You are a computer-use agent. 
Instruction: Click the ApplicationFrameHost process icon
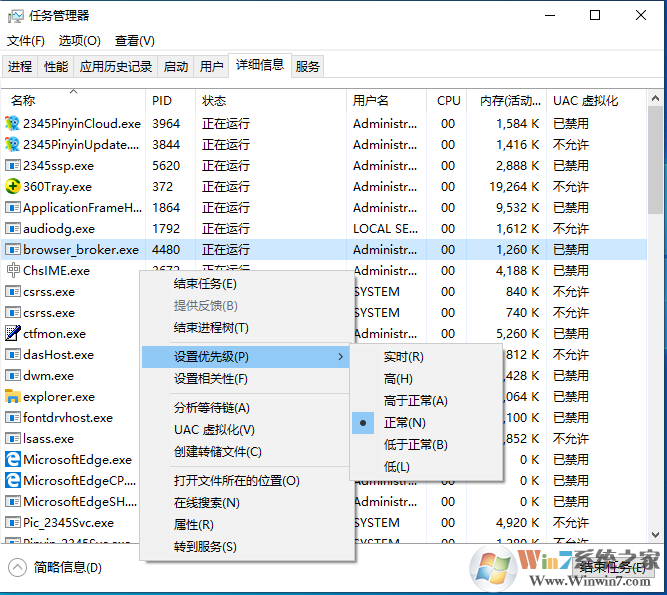(x=13, y=208)
